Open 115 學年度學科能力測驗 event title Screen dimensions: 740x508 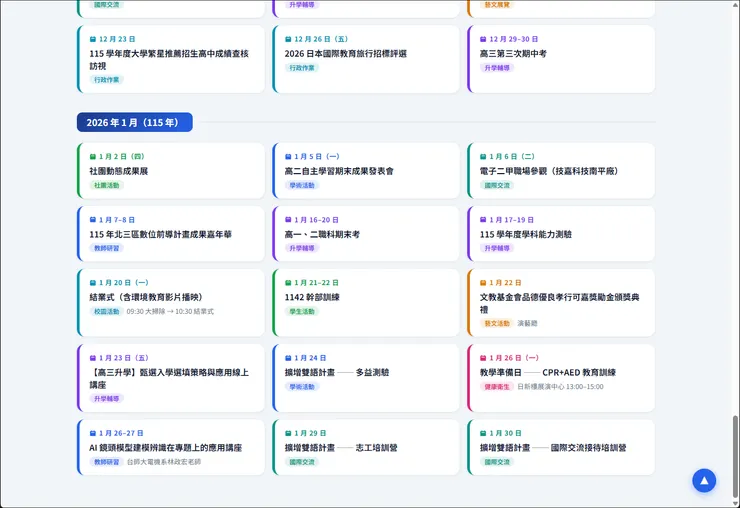(526, 234)
